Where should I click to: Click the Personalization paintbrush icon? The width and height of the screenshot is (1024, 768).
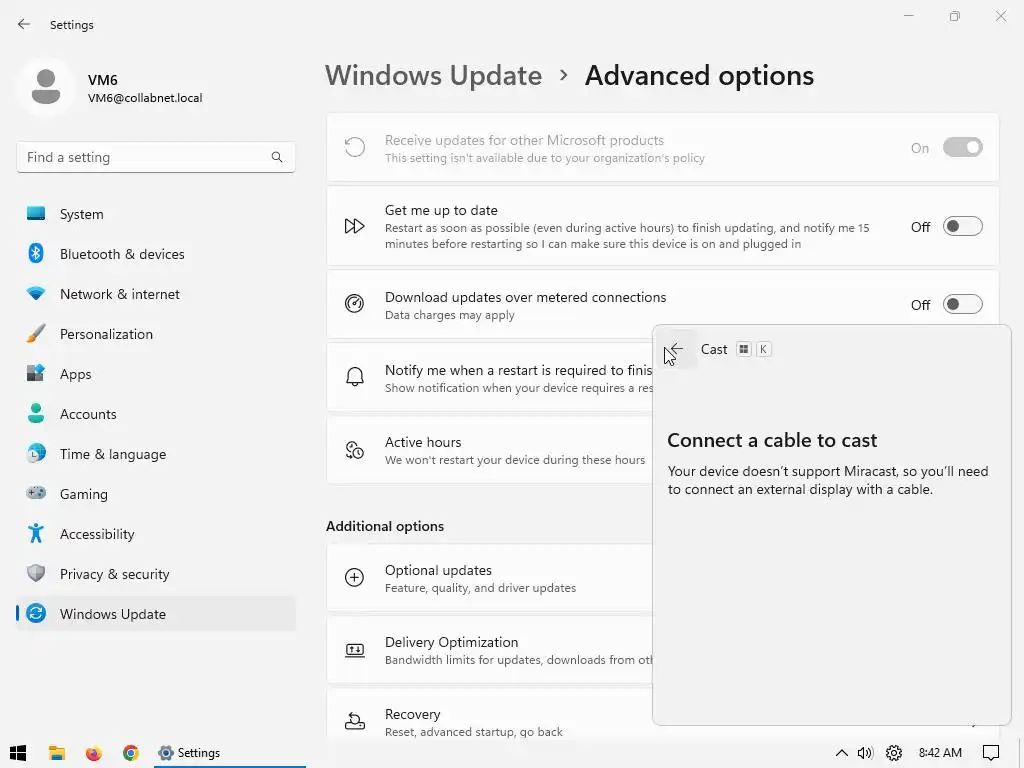(36, 333)
